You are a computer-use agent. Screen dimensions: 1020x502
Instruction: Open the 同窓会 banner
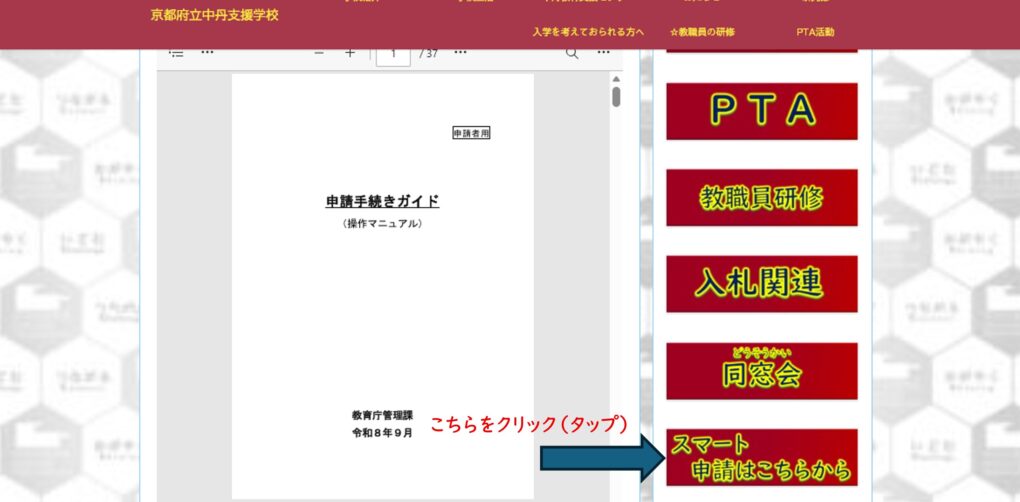click(762, 371)
